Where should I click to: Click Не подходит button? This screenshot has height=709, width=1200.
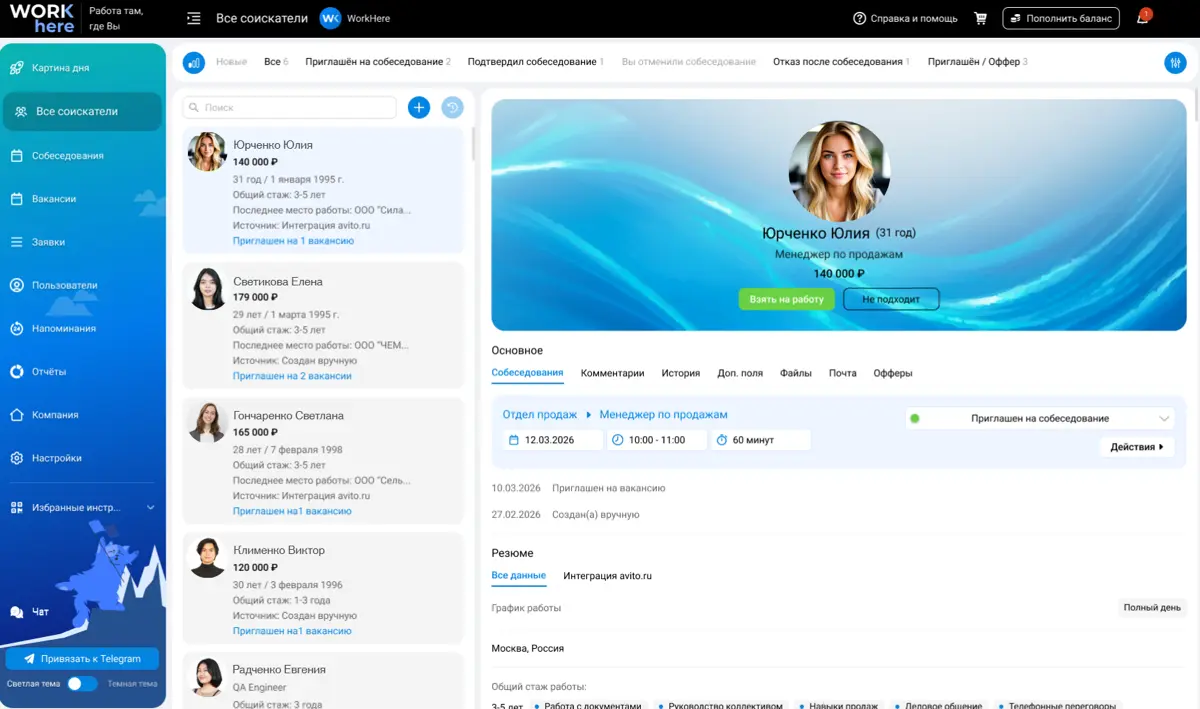[891, 299]
